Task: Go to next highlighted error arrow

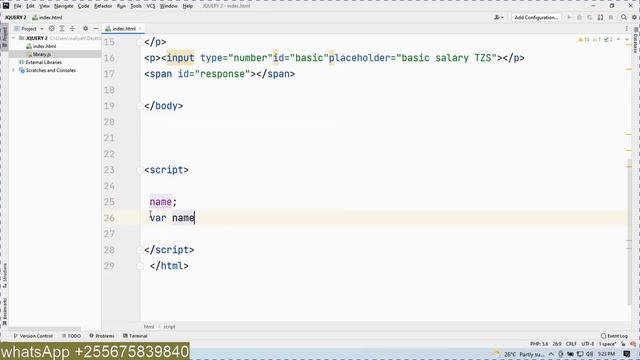Action: (x=627, y=40)
